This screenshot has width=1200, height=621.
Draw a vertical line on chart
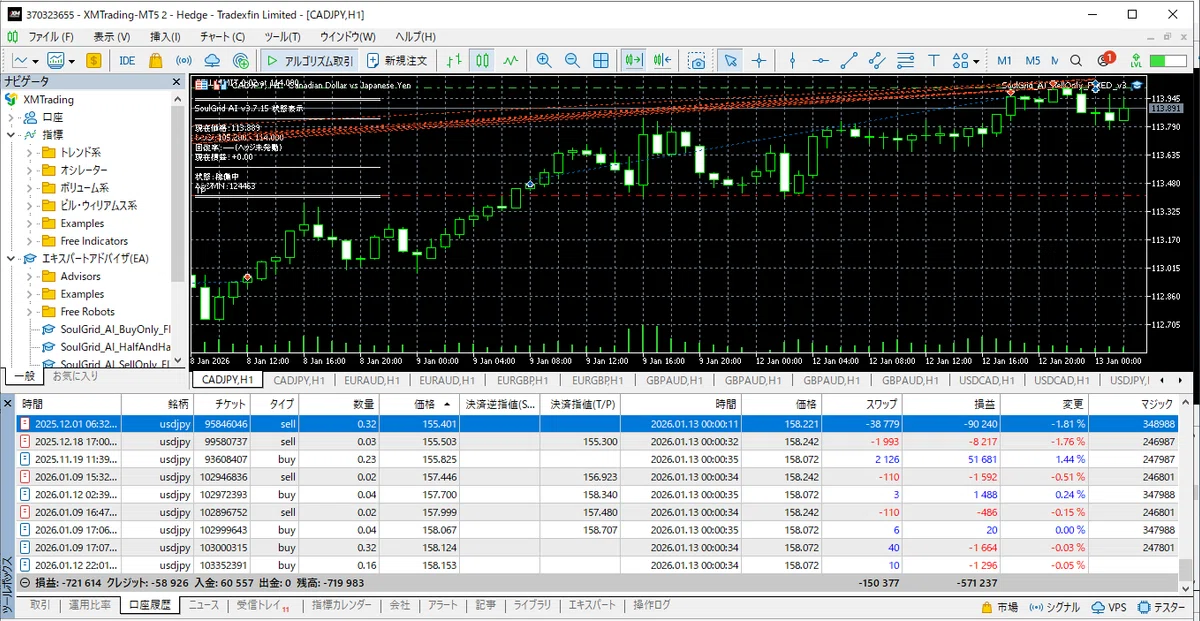tap(792, 60)
